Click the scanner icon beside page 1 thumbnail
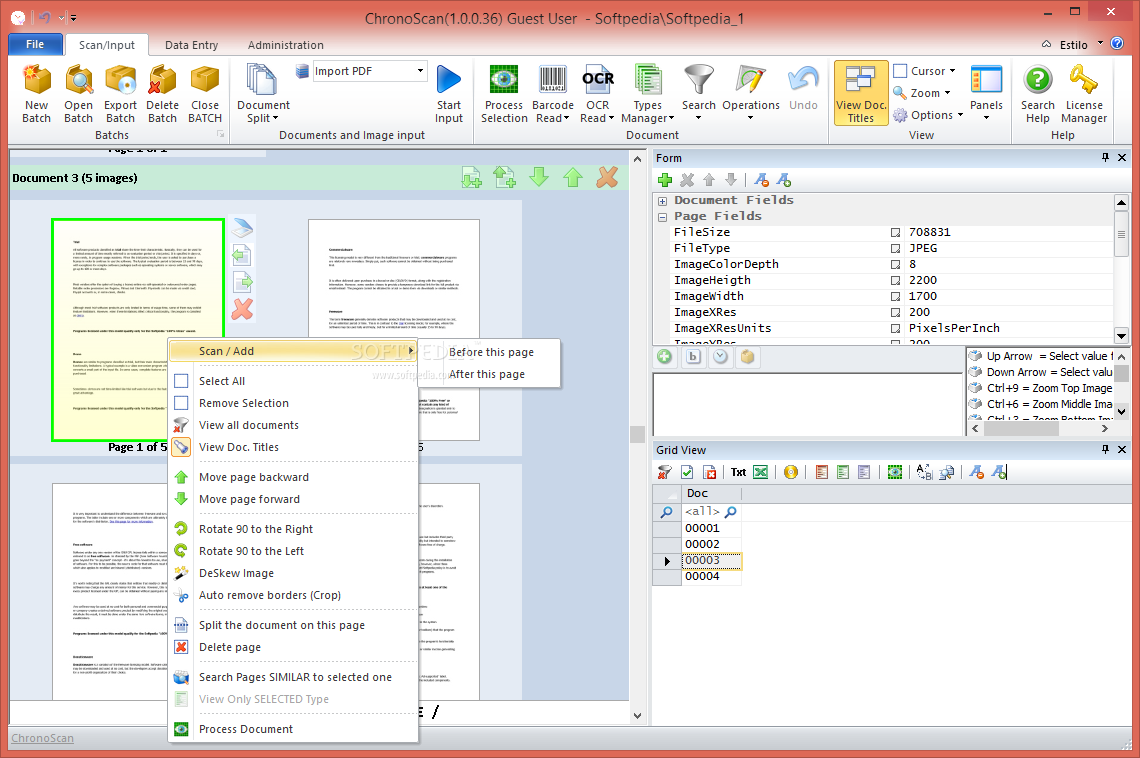Screen dimensions: 1140x758 click(242, 228)
